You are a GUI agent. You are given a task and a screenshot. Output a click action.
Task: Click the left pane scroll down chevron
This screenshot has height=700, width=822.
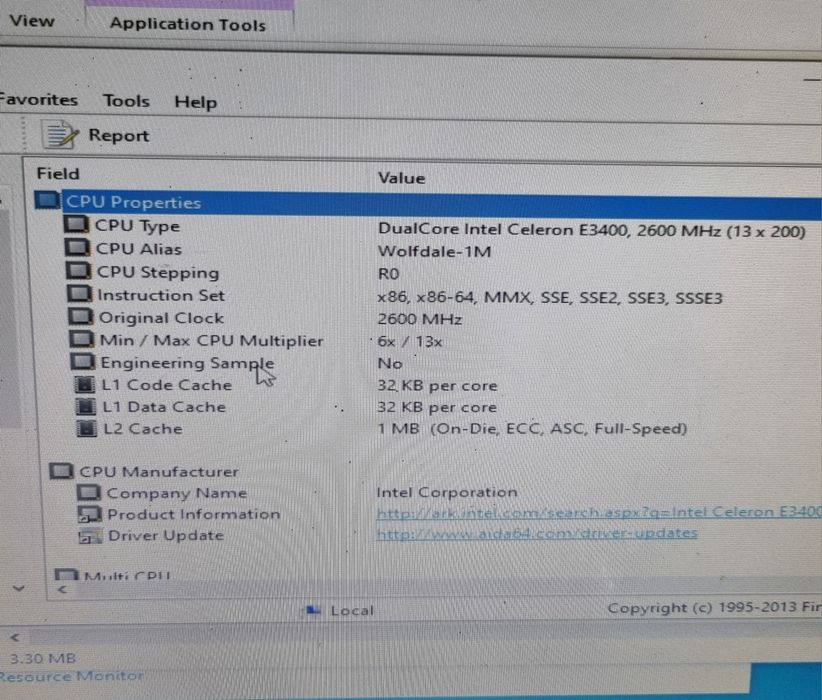[x=19, y=588]
